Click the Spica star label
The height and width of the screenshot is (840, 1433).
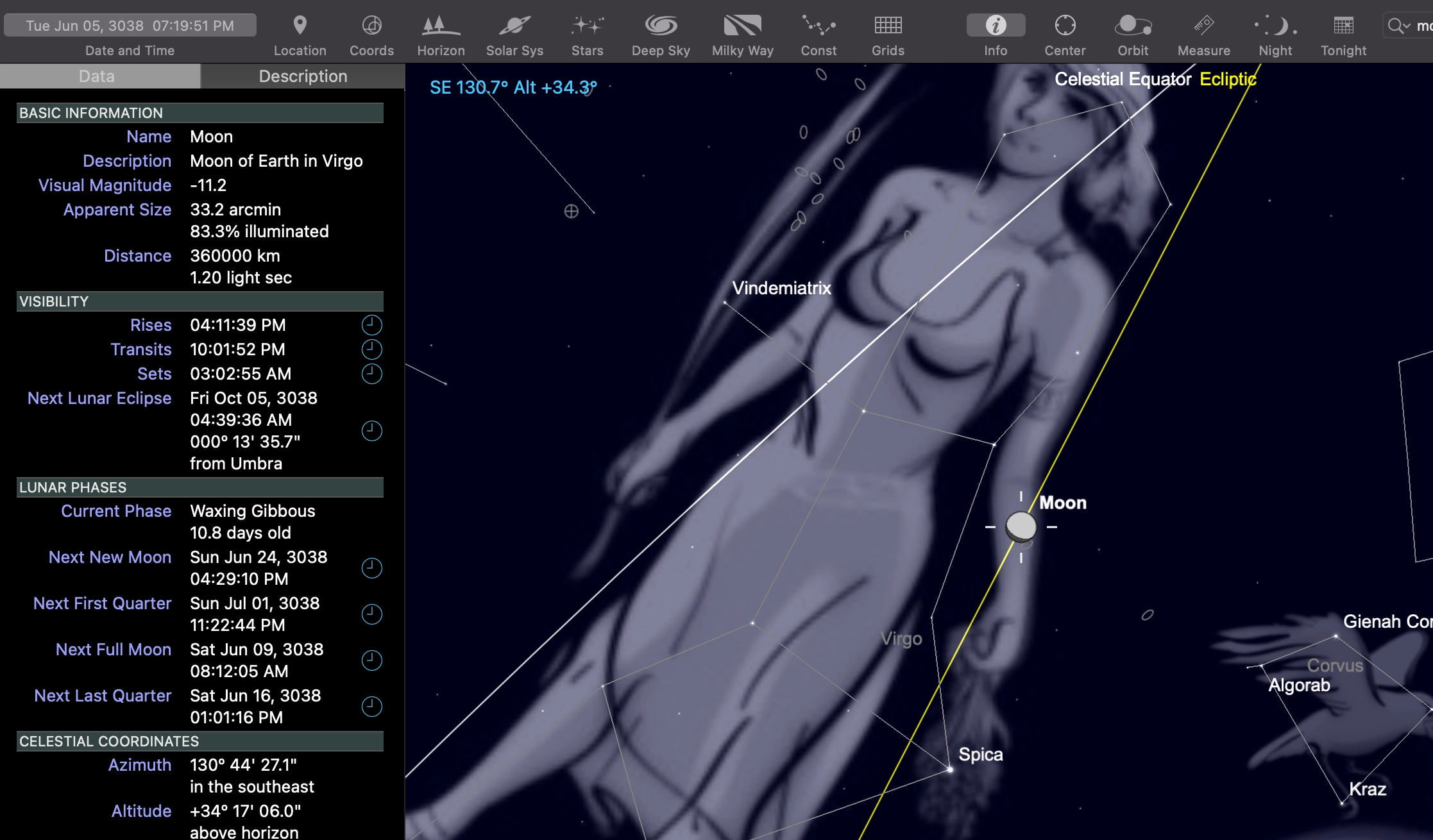pos(980,755)
